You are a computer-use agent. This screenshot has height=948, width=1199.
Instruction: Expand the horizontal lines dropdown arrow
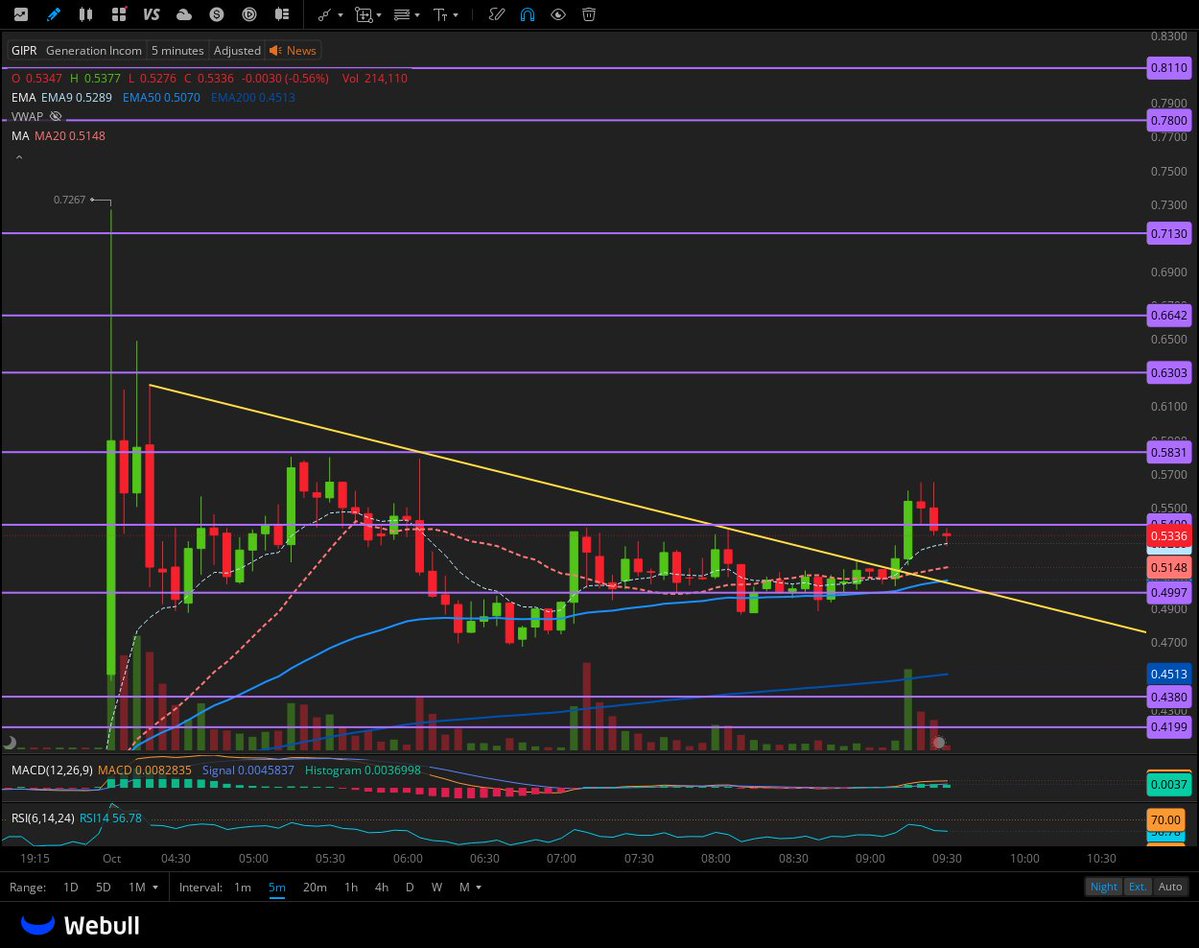pos(417,15)
